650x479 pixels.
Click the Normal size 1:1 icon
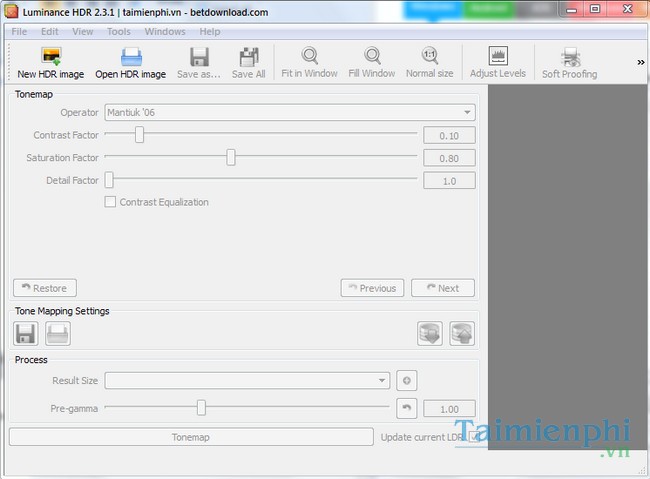point(430,57)
